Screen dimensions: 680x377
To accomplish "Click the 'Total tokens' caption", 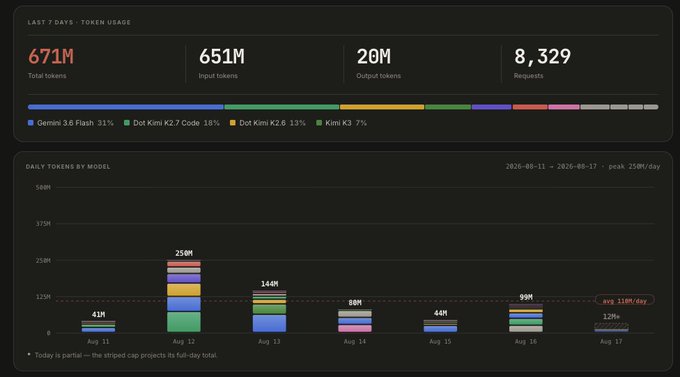I will [47, 75].
